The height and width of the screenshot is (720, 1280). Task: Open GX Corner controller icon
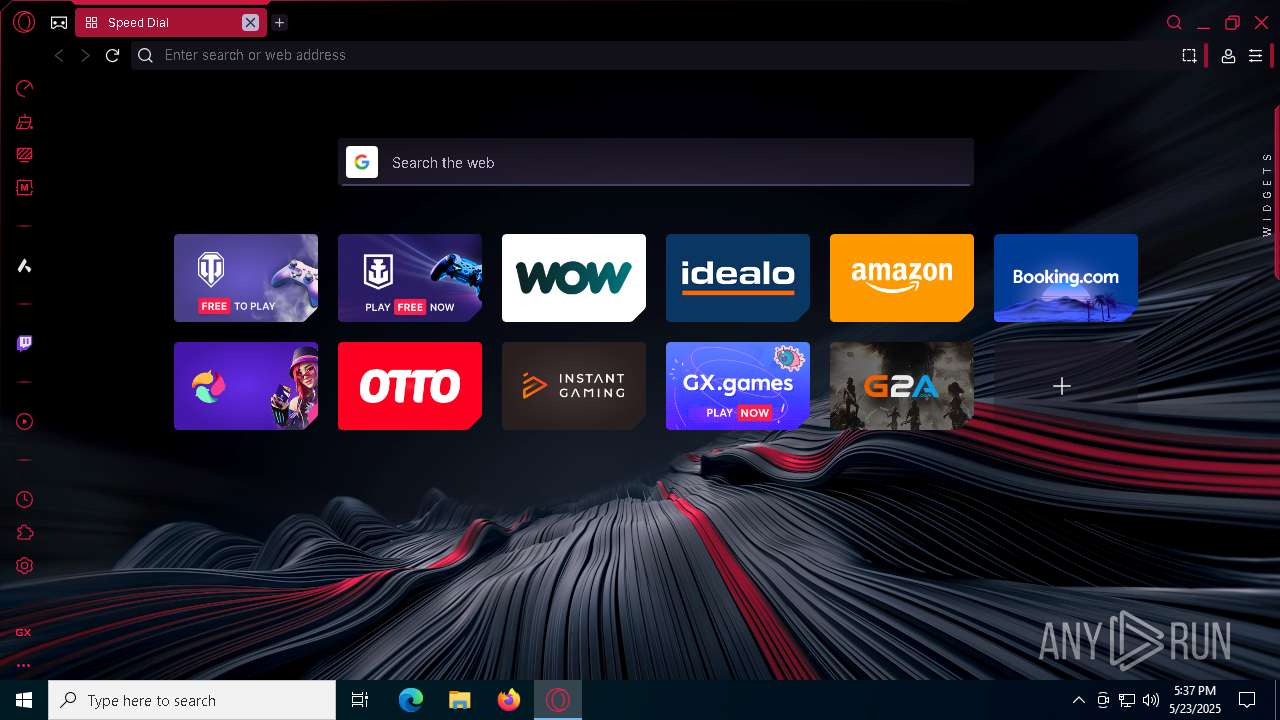(59, 22)
